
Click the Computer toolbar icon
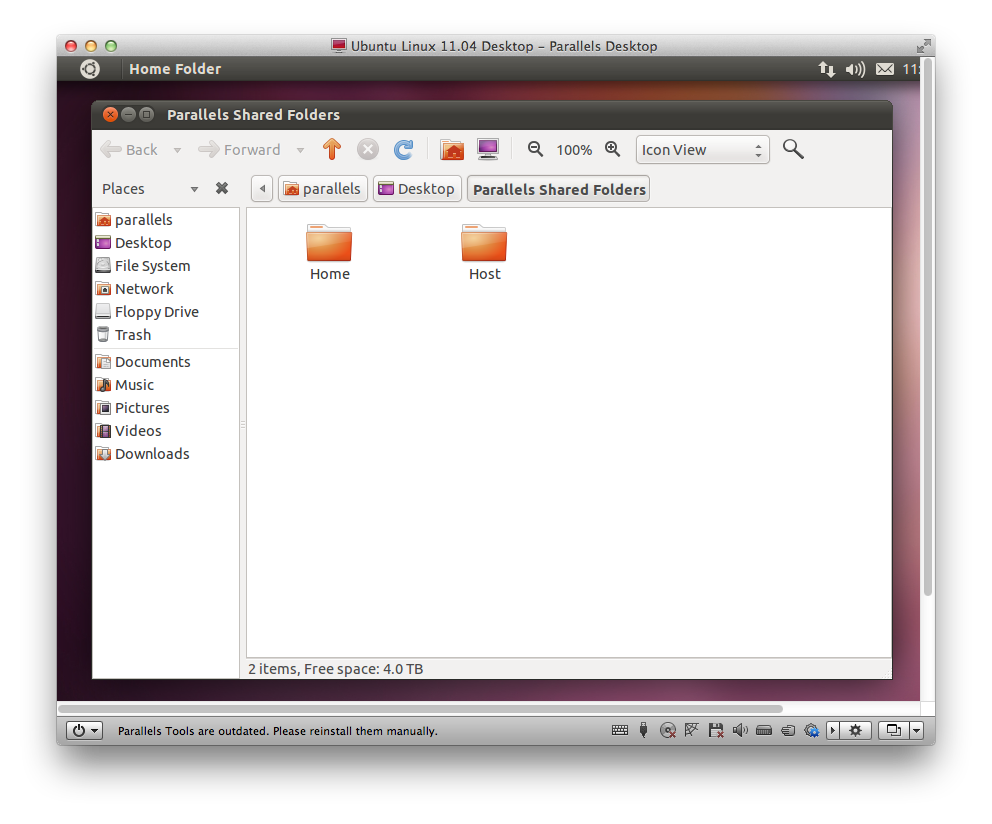click(488, 149)
